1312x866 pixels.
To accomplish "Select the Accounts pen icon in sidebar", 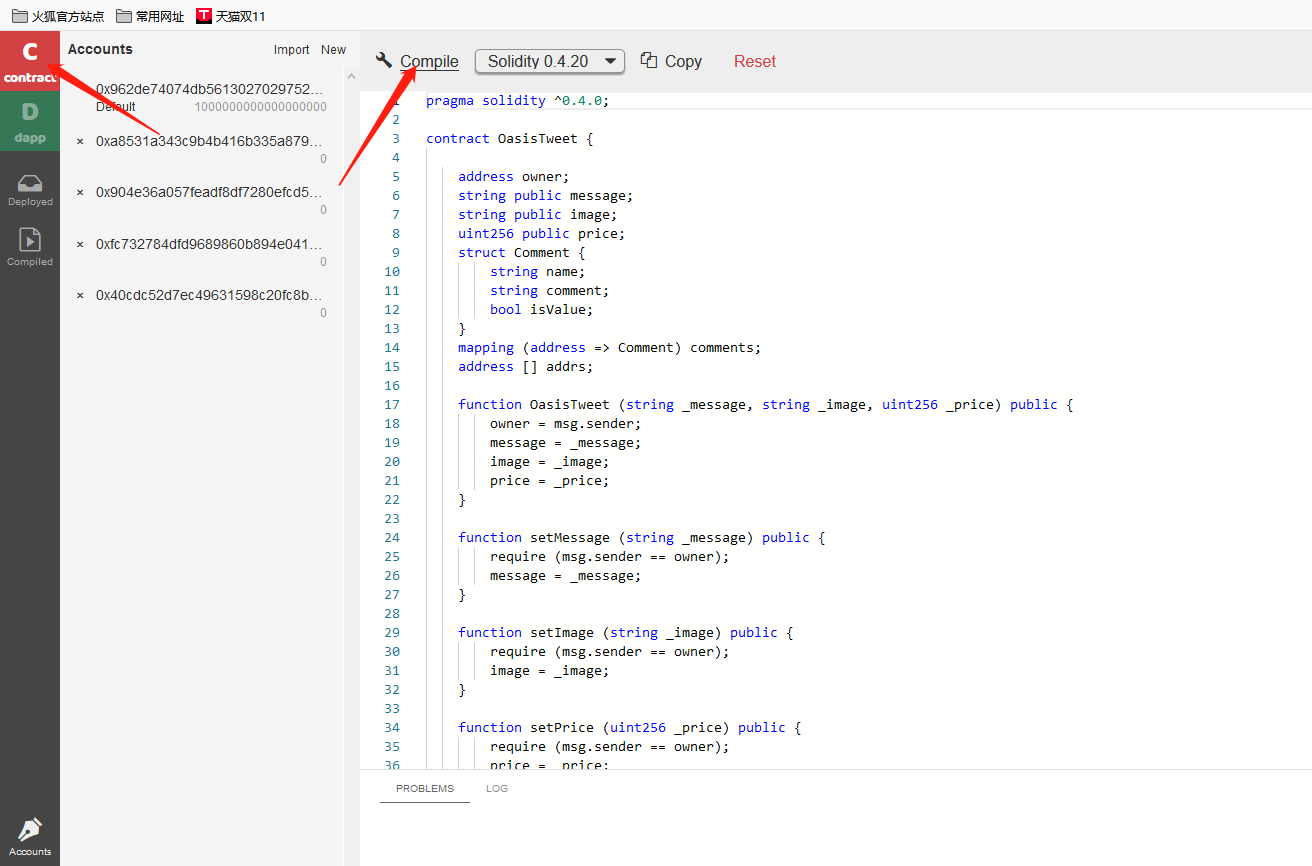I will coord(30,837).
